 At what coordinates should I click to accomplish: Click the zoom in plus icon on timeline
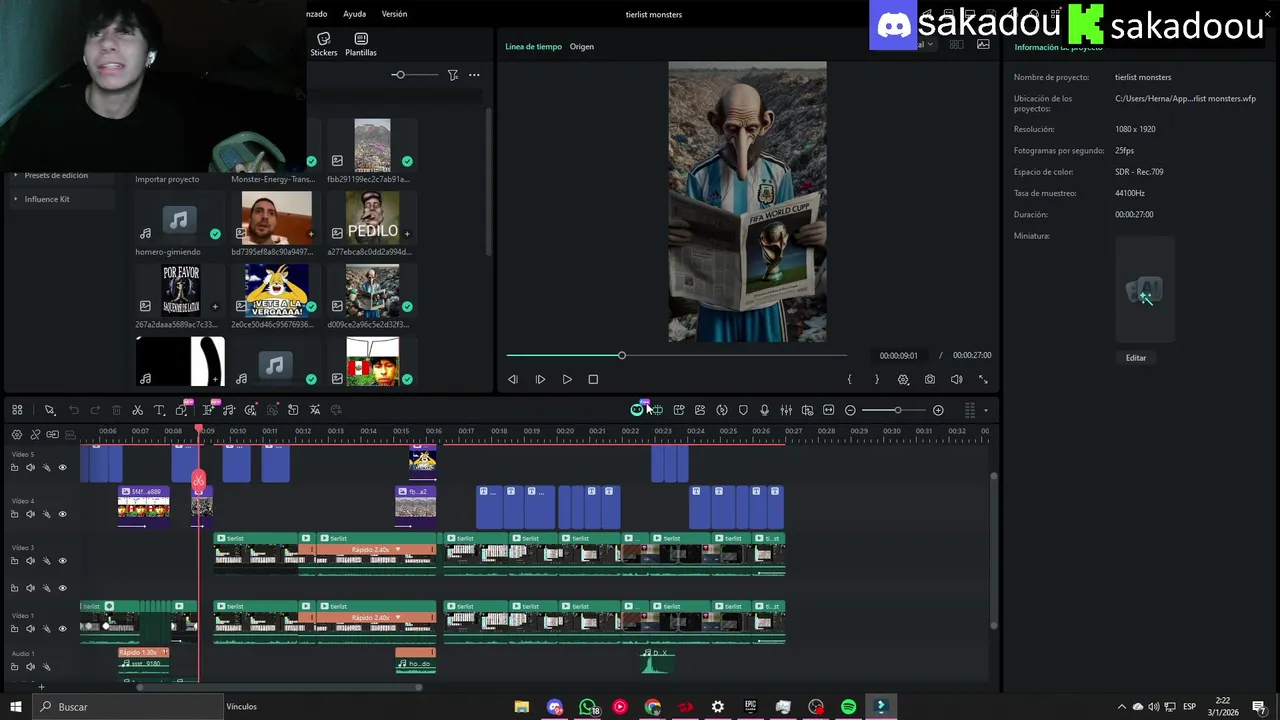(x=938, y=410)
